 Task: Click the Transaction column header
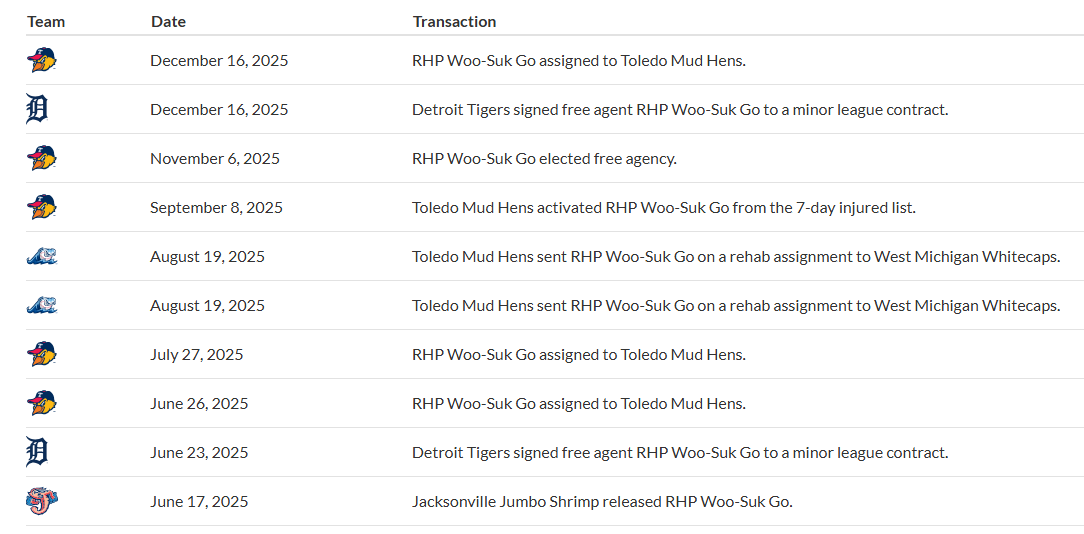click(x=454, y=21)
